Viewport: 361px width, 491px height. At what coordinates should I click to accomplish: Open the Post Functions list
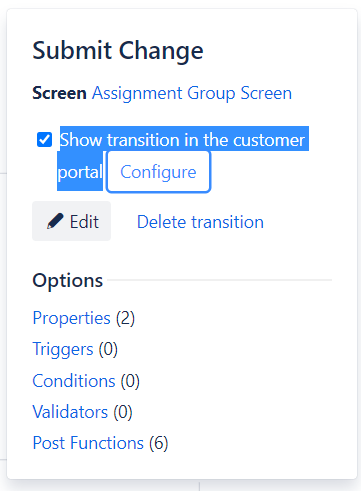(88, 443)
